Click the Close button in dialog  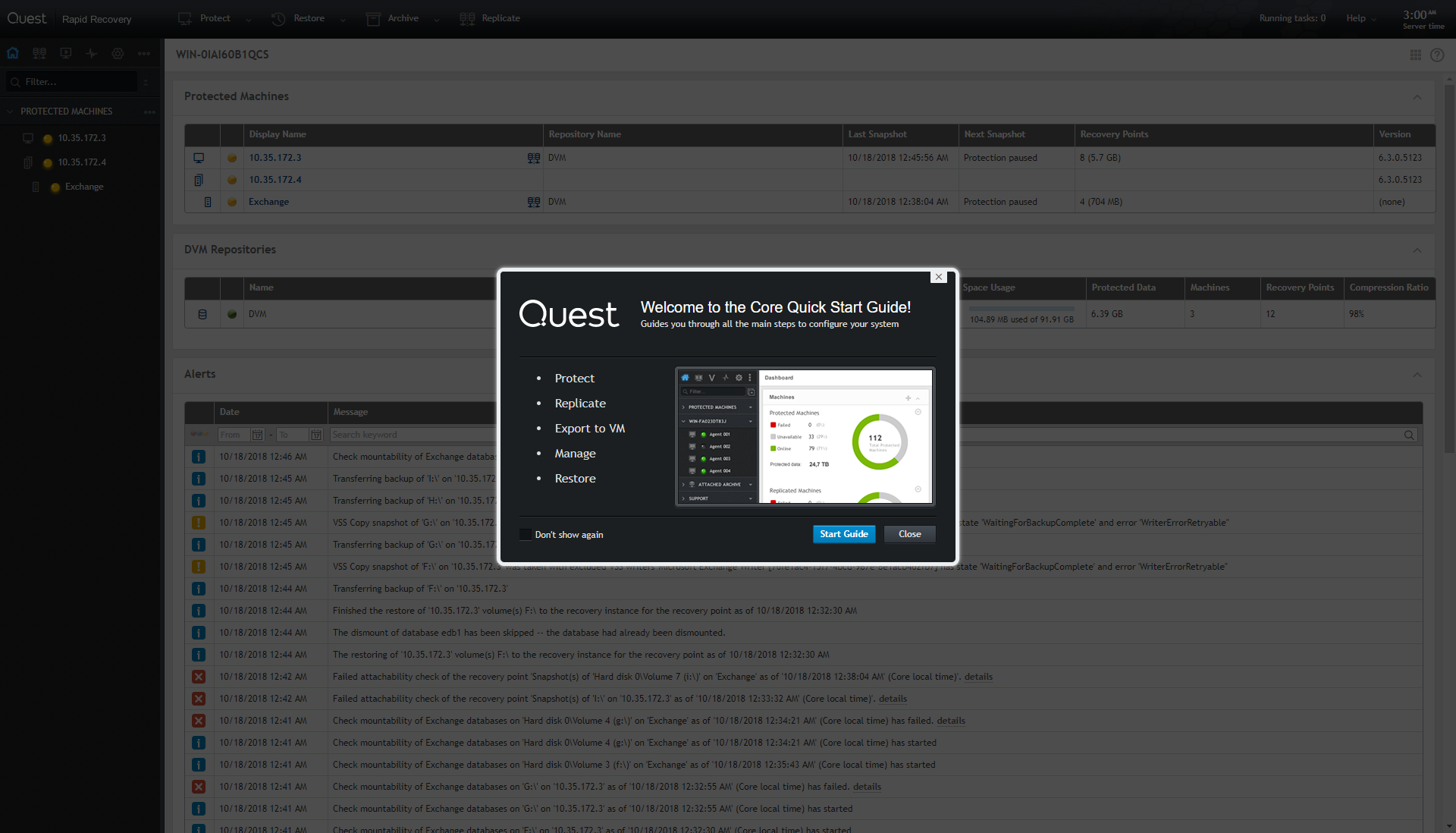click(909, 534)
